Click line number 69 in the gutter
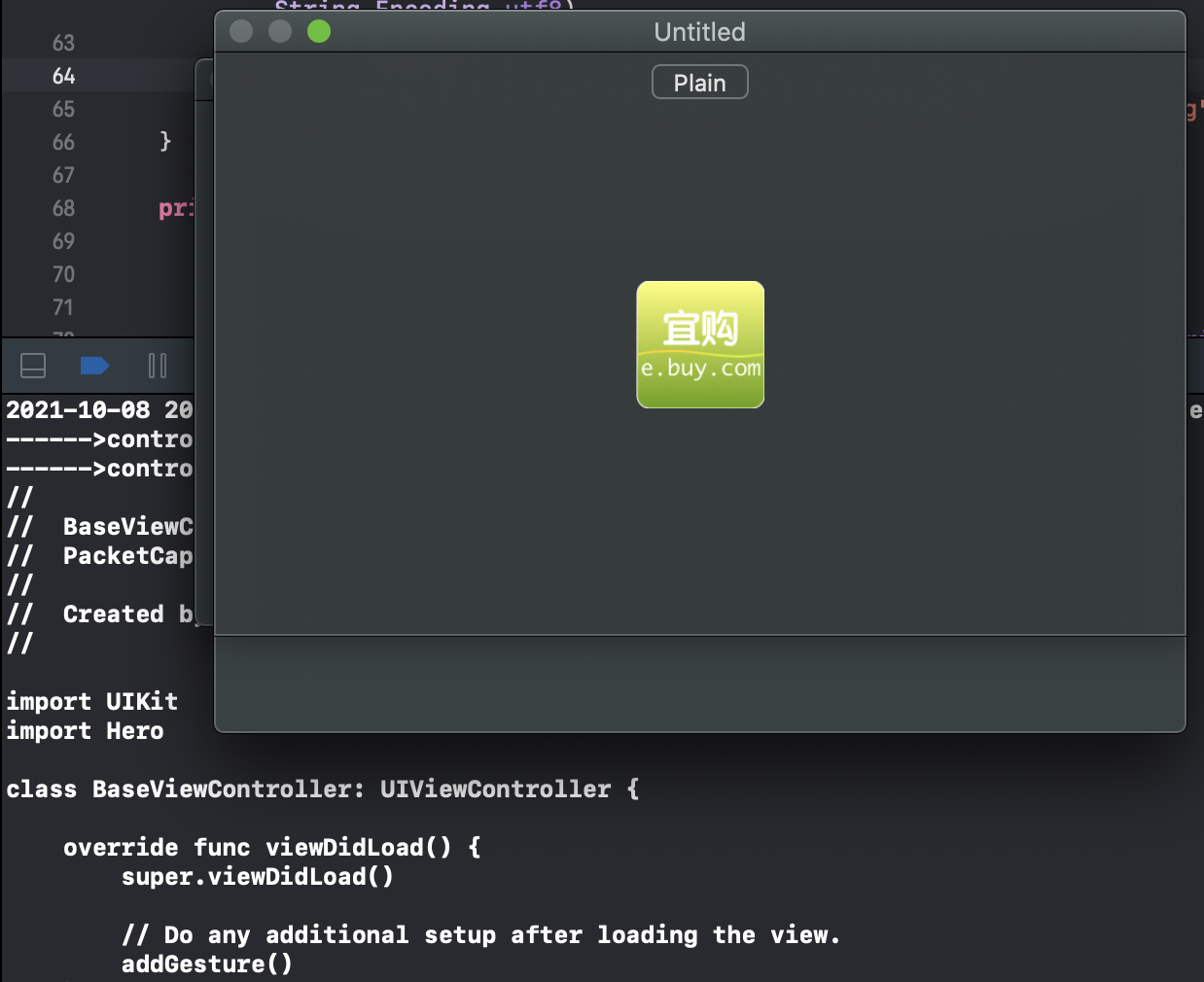This screenshot has width=1204, height=982. pyautogui.click(x=63, y=241)
